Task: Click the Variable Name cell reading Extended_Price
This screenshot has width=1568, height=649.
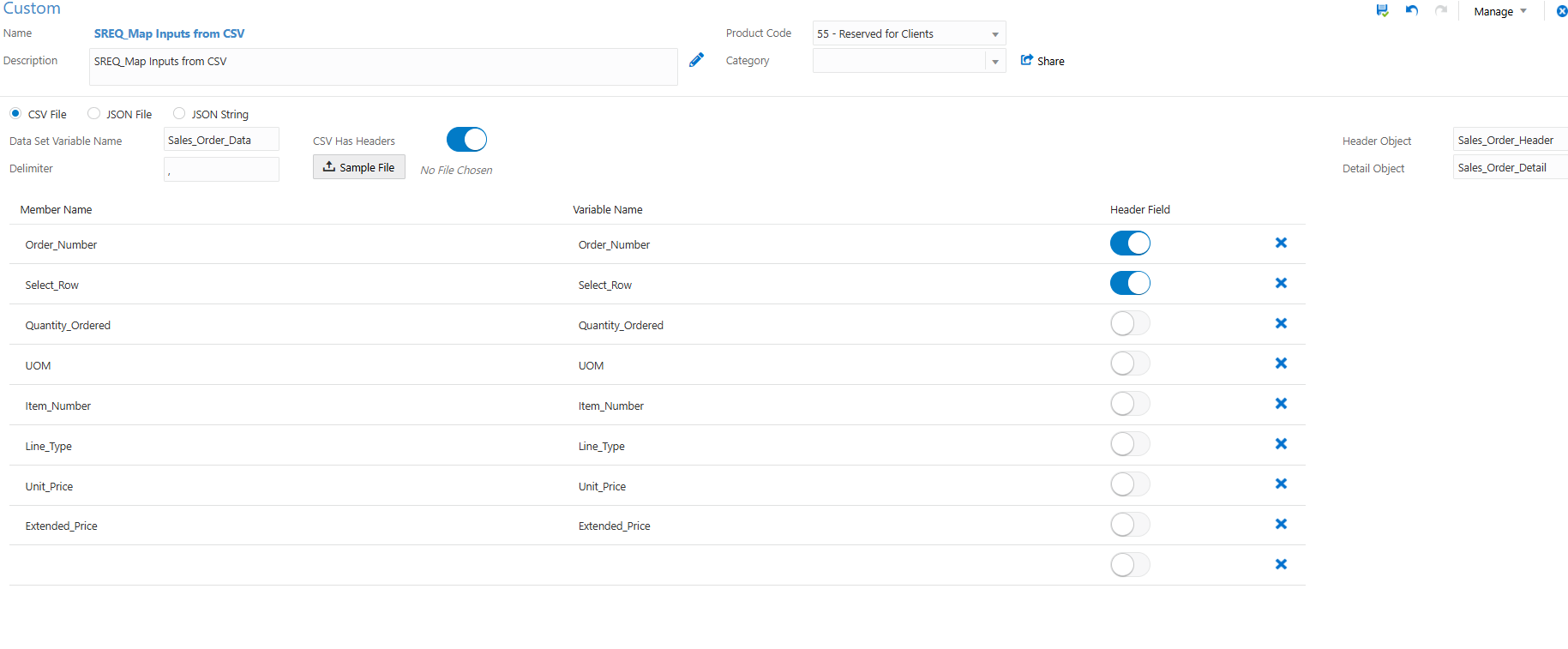Action: coord(614,526)
